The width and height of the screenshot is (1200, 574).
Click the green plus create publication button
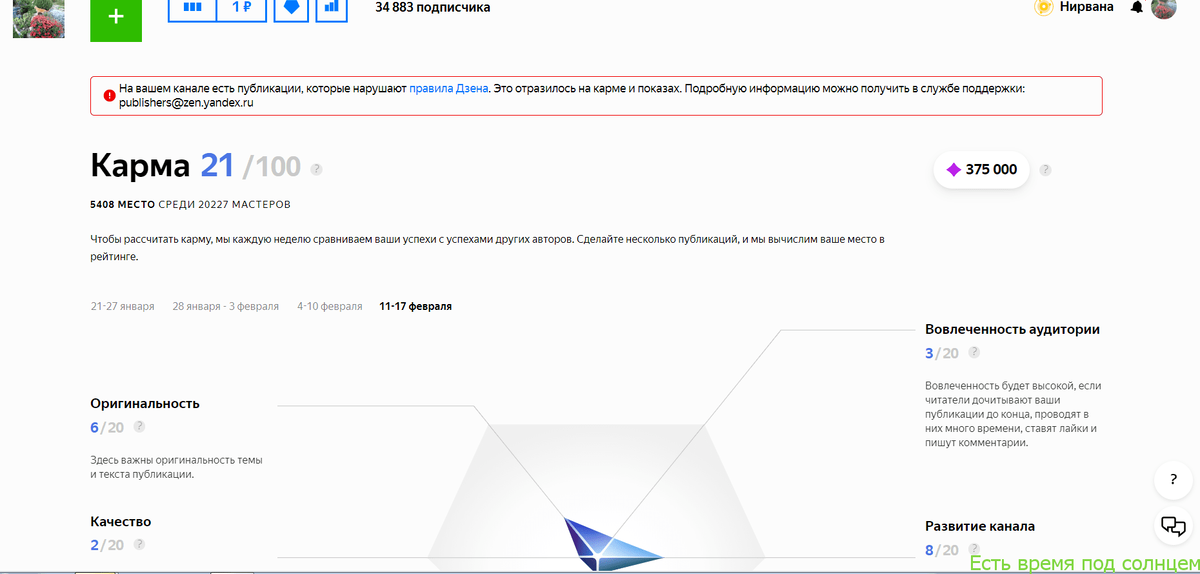pos(116,18)
